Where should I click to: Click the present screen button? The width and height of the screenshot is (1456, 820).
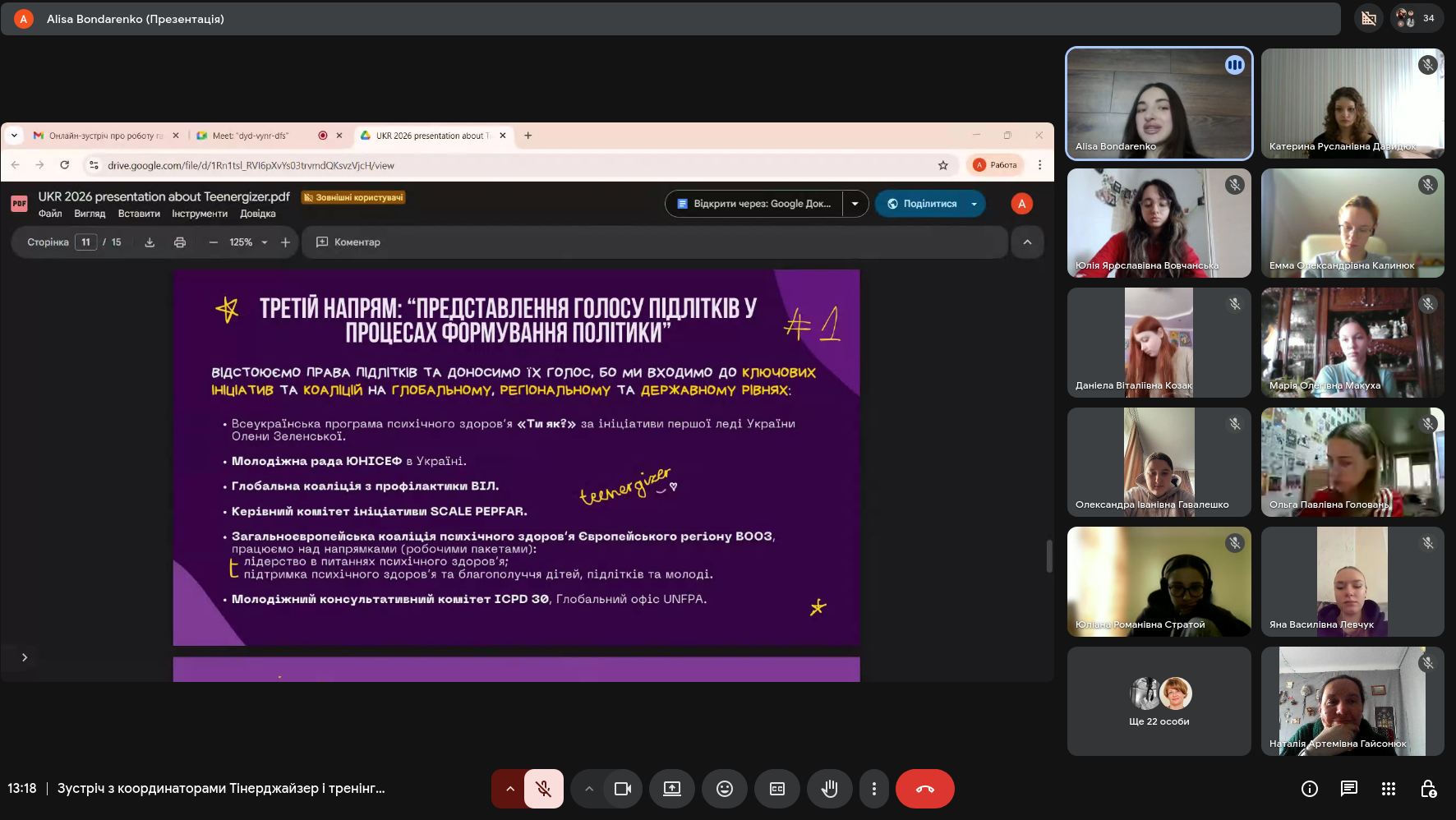672,789
